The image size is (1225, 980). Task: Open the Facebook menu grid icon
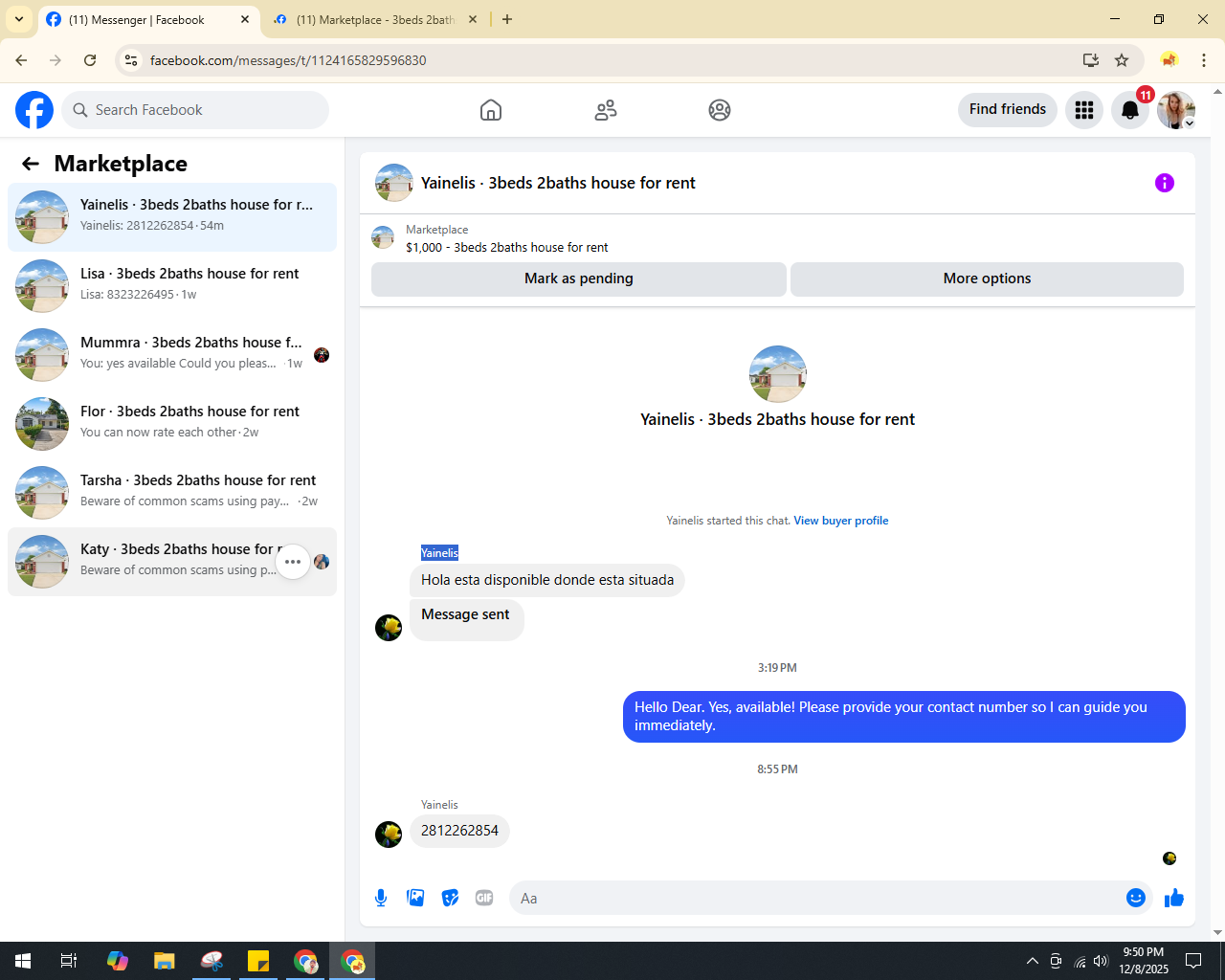[x=1084, y=110]
